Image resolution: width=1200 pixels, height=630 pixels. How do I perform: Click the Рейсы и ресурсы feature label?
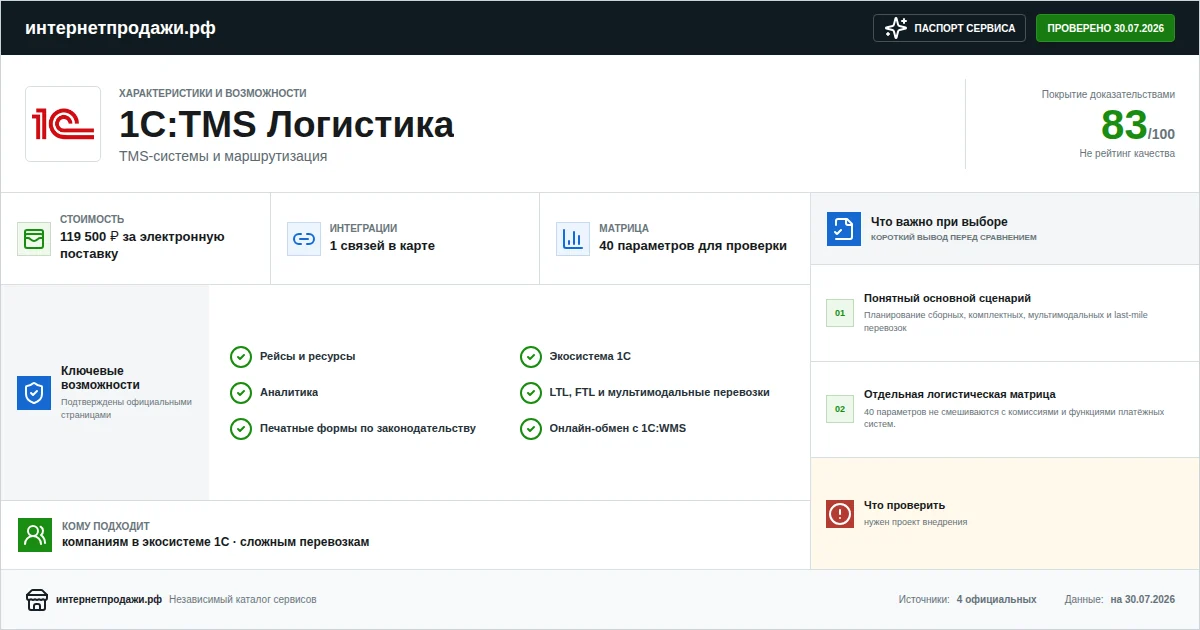pos(307,356)
